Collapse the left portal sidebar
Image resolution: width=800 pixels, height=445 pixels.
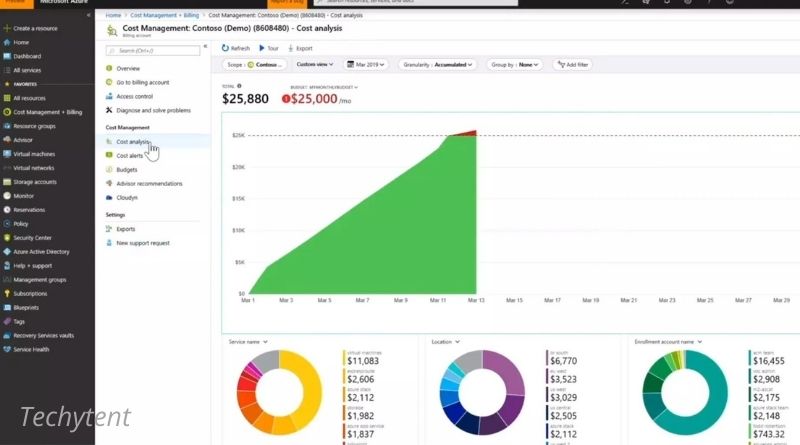point(88,15)
